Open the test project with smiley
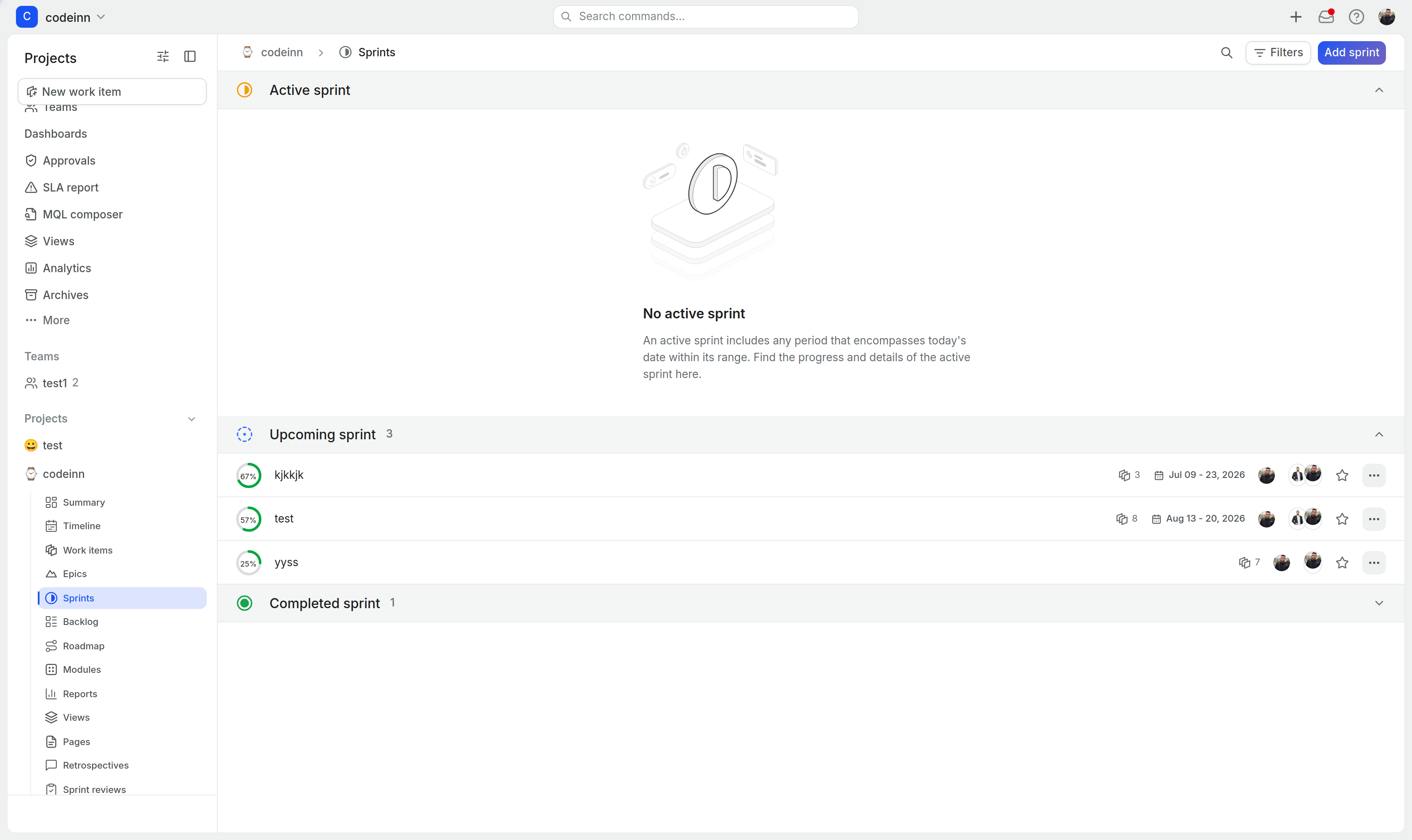 pyautogui.click(x=44, y=446)
